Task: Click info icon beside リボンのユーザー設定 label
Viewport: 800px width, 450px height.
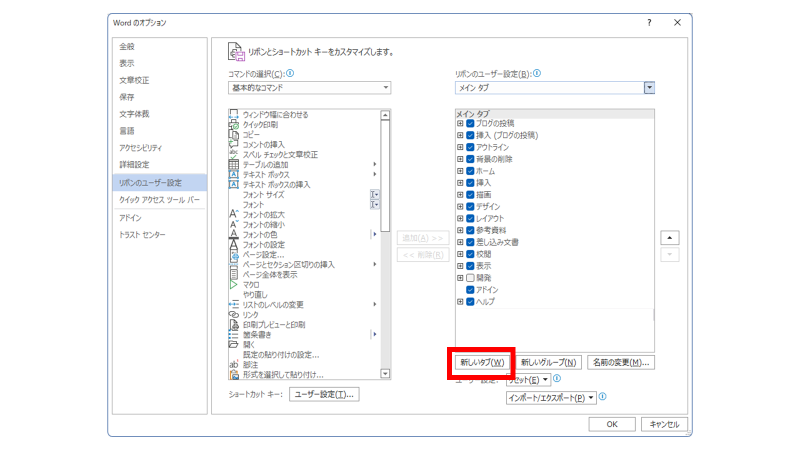Action: point(537,73)
